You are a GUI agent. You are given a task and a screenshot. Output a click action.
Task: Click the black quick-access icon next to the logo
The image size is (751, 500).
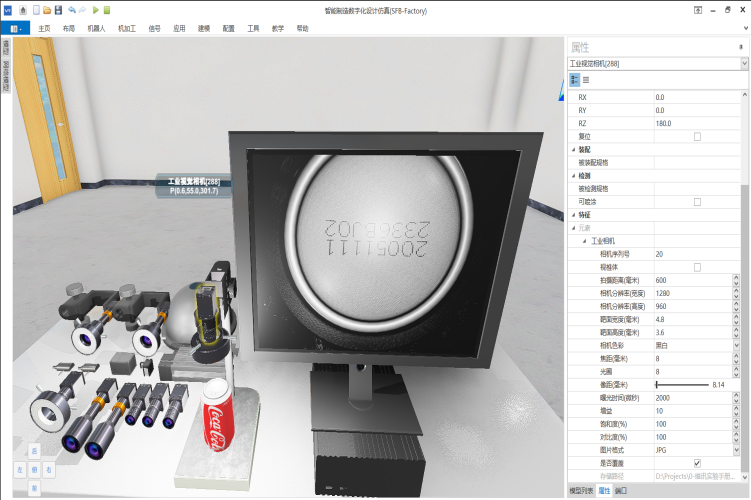click(23, 10)
